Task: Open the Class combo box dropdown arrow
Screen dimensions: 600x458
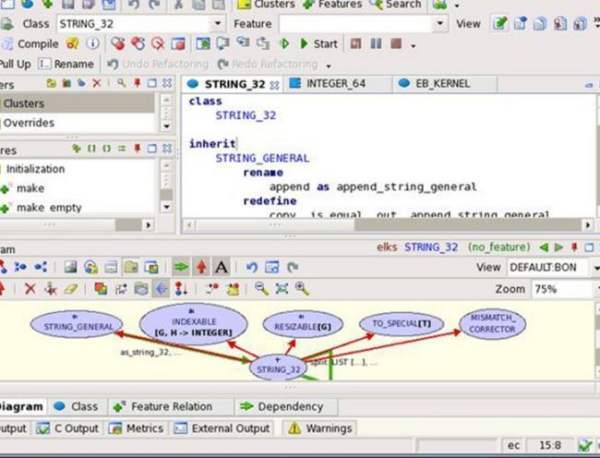Action: coord(217,24)
